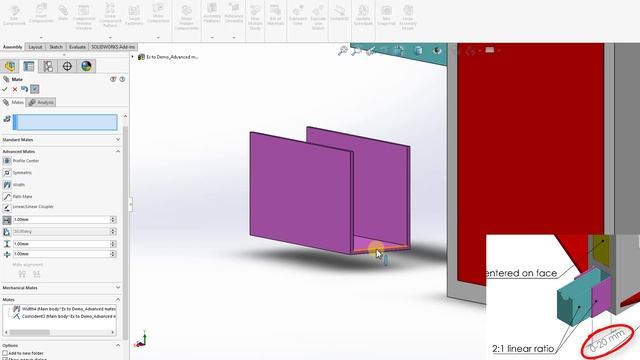640x360 pixels.
Task: Click Exploded View tool
Action: point(298,16)
